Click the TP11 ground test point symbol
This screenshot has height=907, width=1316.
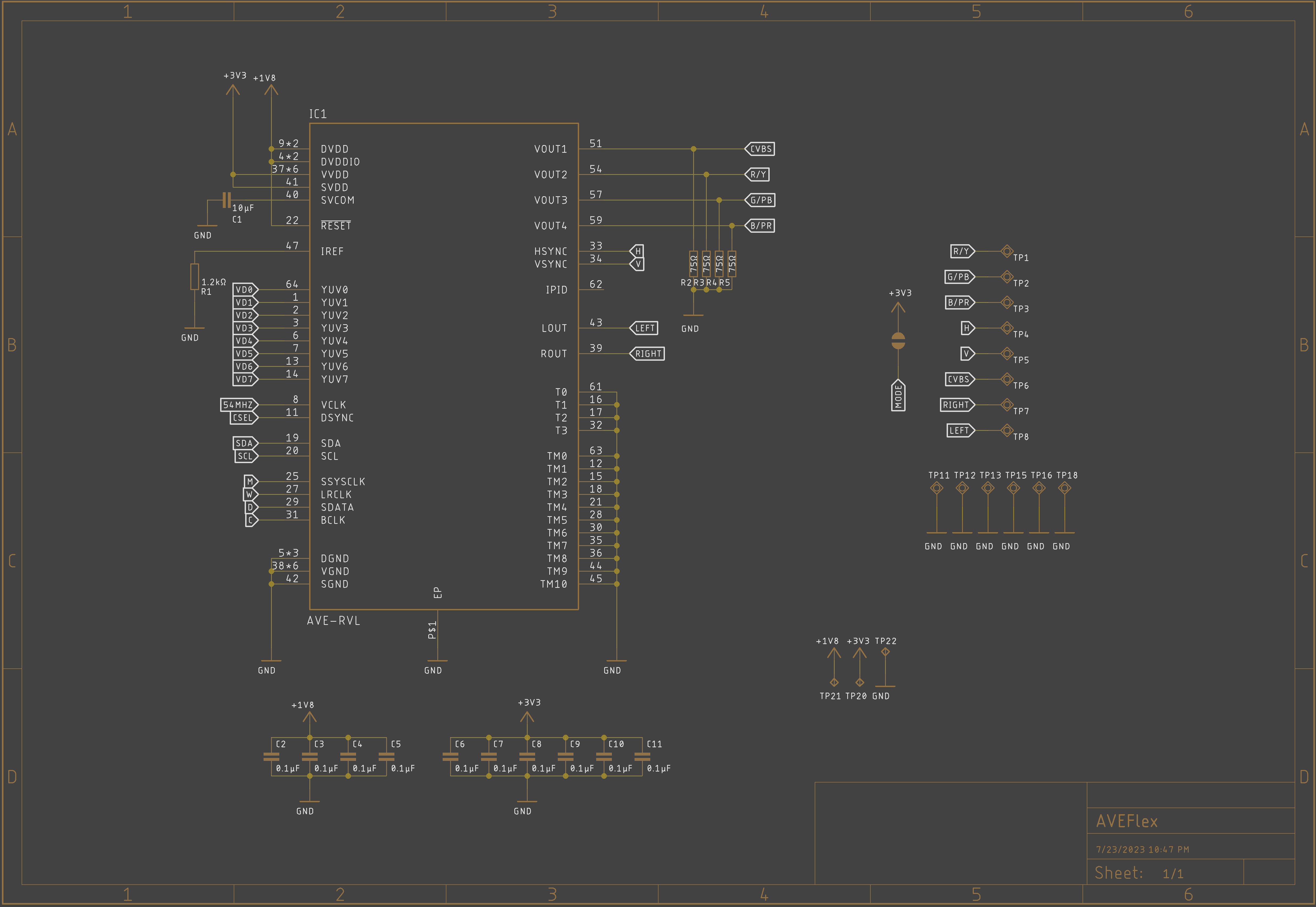pyautogui.click(x=936, y=488)
